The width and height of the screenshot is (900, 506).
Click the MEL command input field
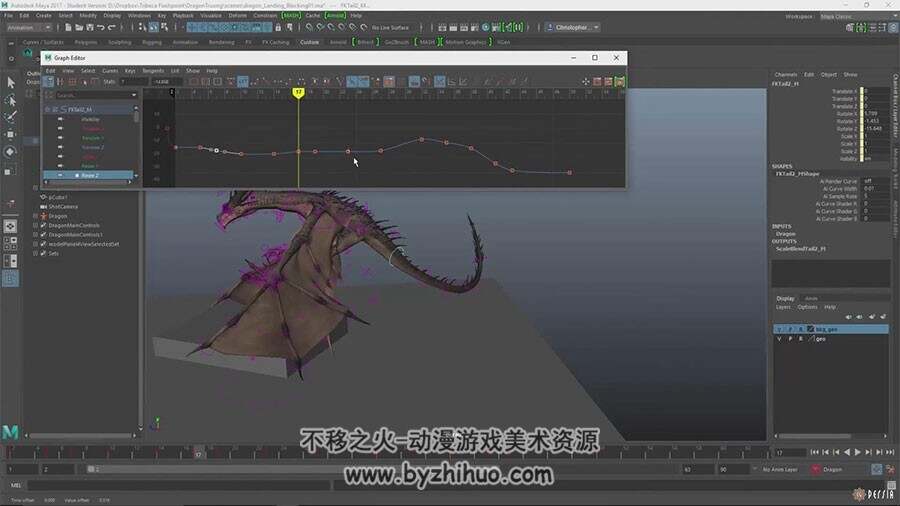(x=178, y=485)
